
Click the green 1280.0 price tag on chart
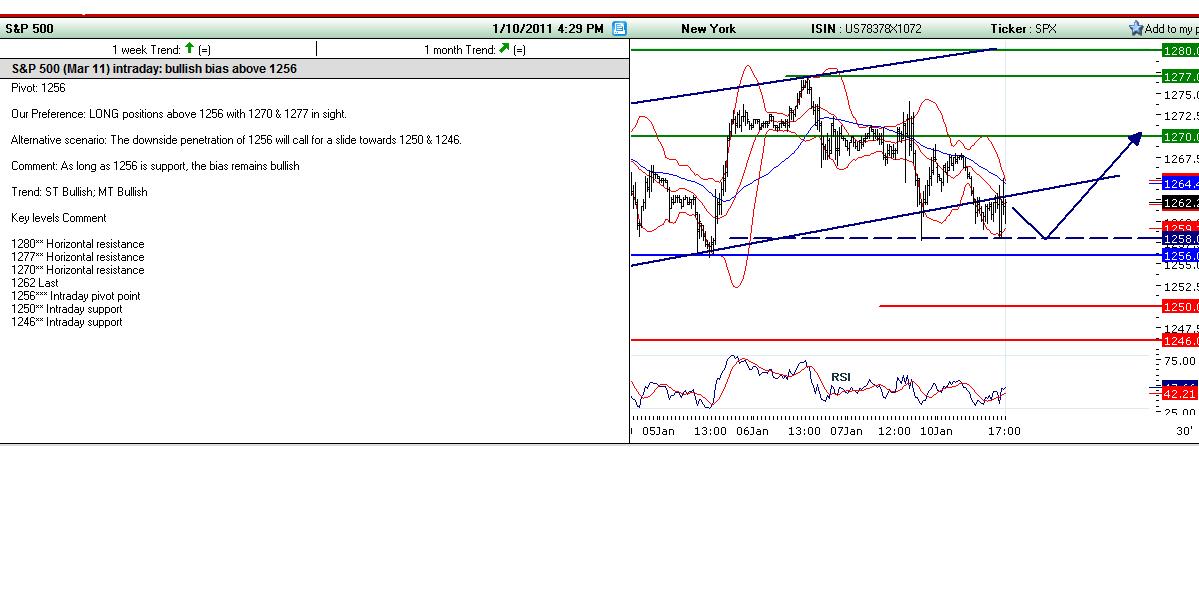[1179, 50]
